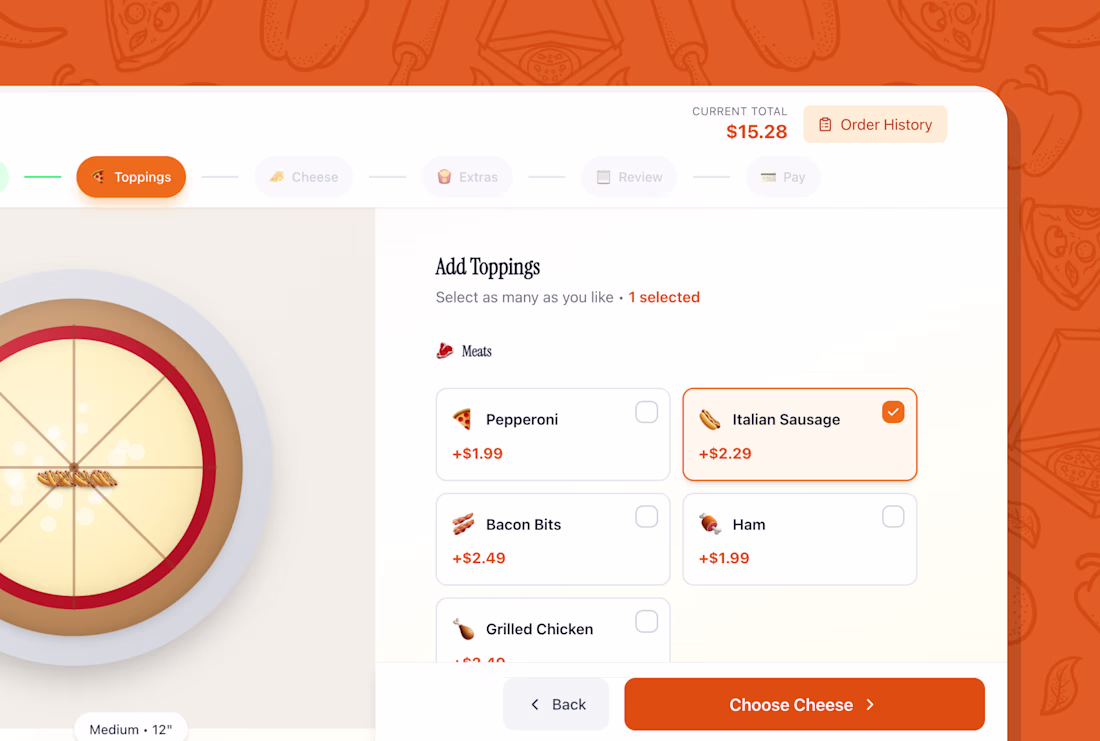Uncheck the Italian Sausage checkbox
1100x741 pixels.
pyautogui.click(x=893, y=412)
